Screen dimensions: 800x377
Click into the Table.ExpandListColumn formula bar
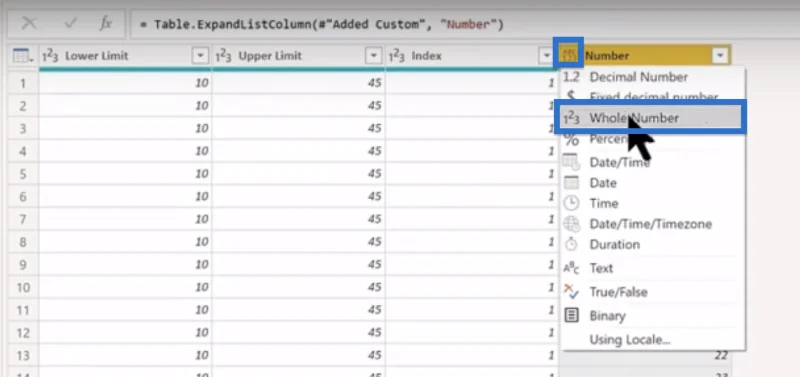(464, 24)
